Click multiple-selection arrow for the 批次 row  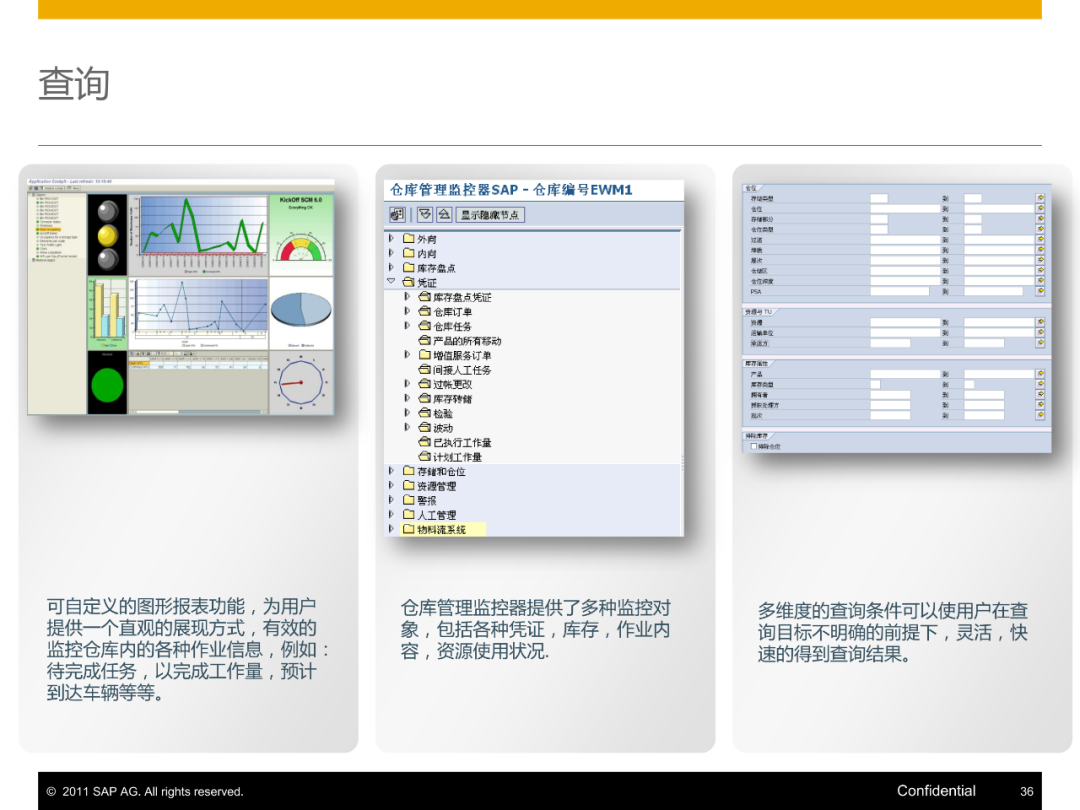(x=1040, y=415)
